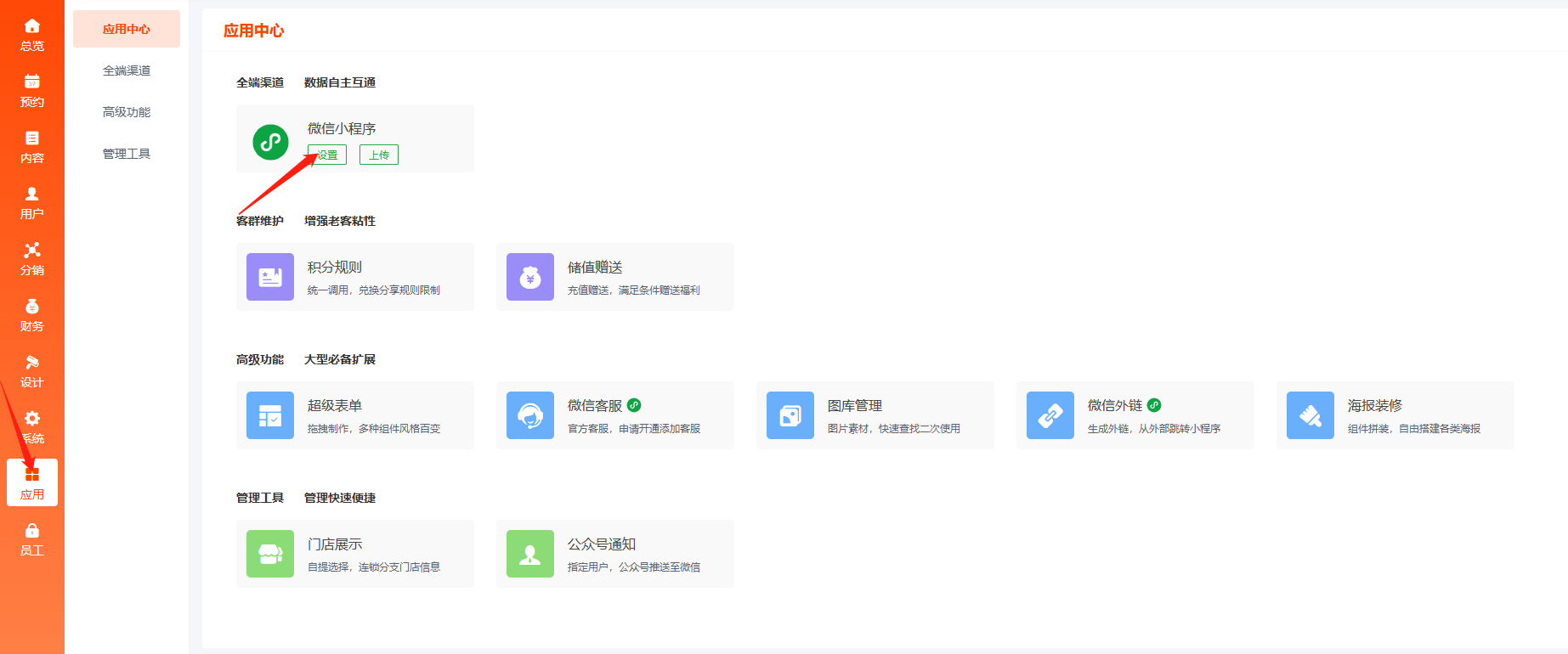The width and height of the screenshot is (1568, 654).
Task: Open 财务 in the orange sidebar
Action: pos(32,315)
